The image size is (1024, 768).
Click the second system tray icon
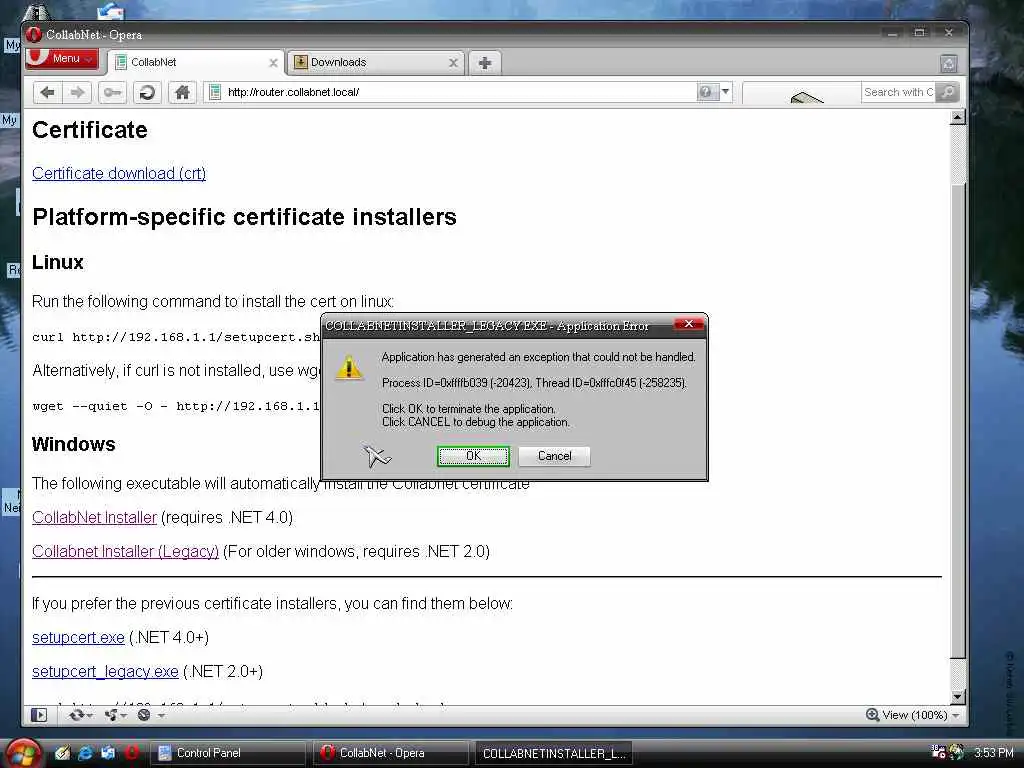tap(957, 752)
